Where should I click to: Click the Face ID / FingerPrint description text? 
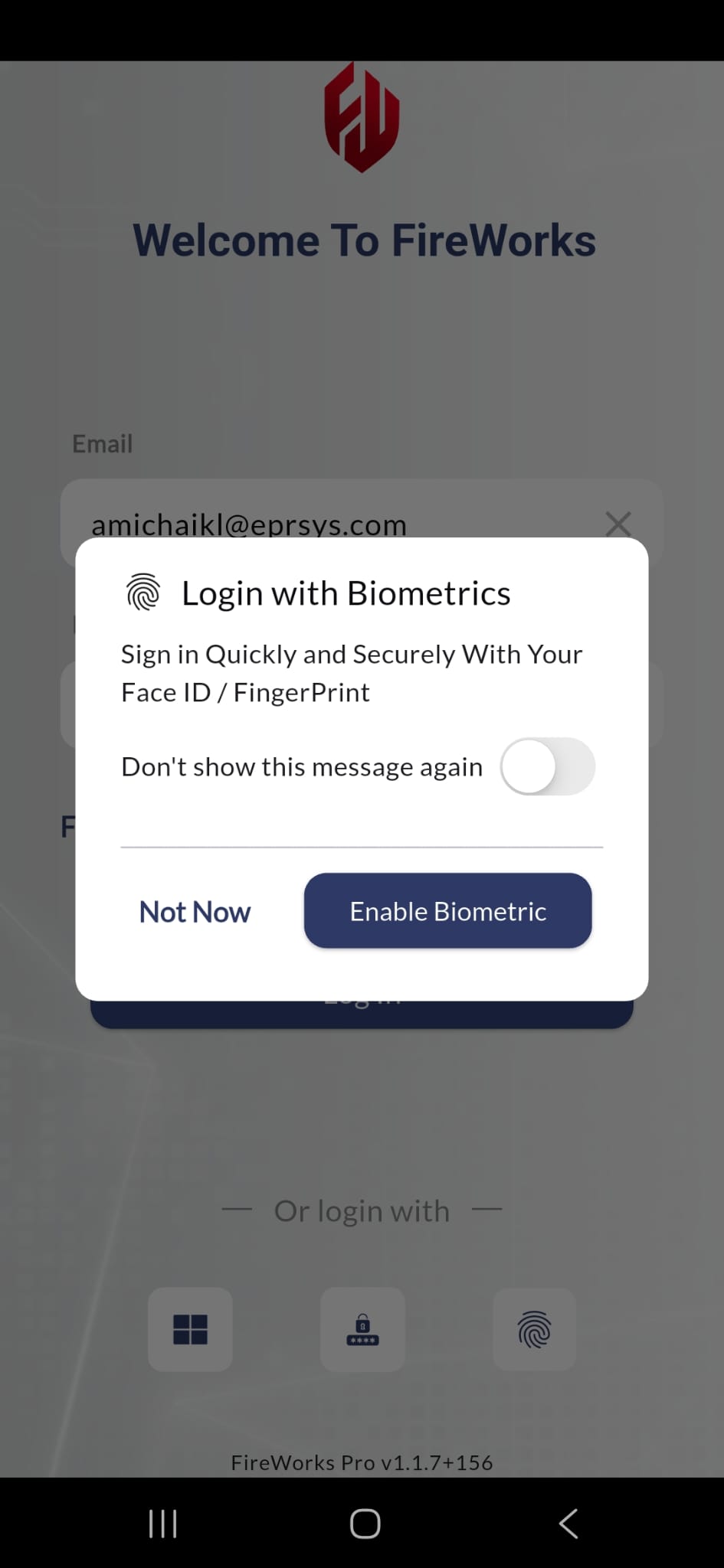click(x=352, y=673)
